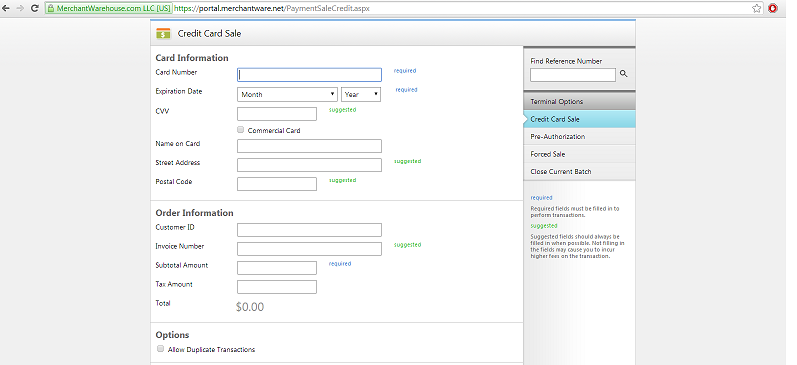Select Credit Card Sale terminal option

(x=579, y=119)
